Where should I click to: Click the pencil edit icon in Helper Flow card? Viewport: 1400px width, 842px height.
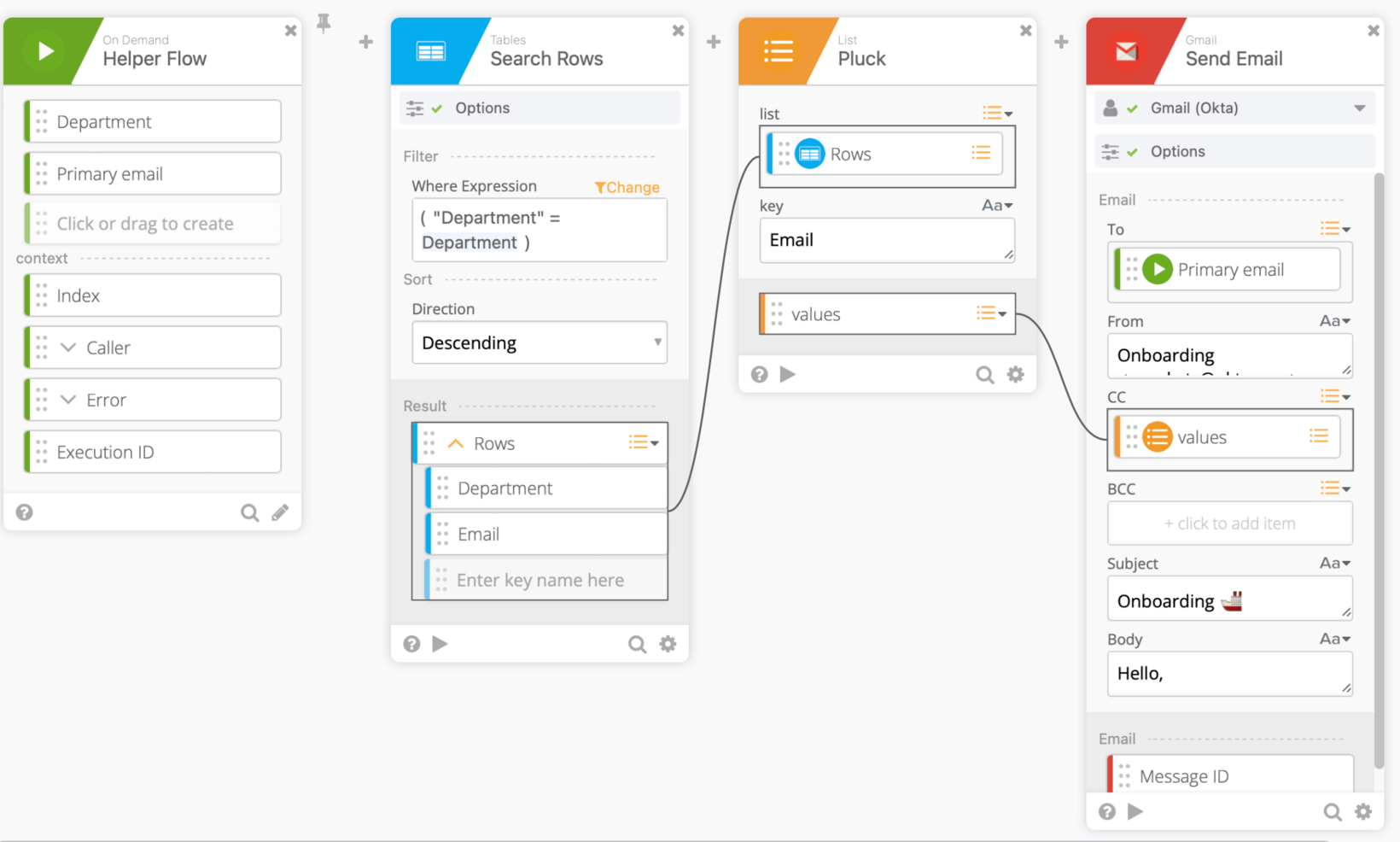pyautogui.click(x=280, y=512)
